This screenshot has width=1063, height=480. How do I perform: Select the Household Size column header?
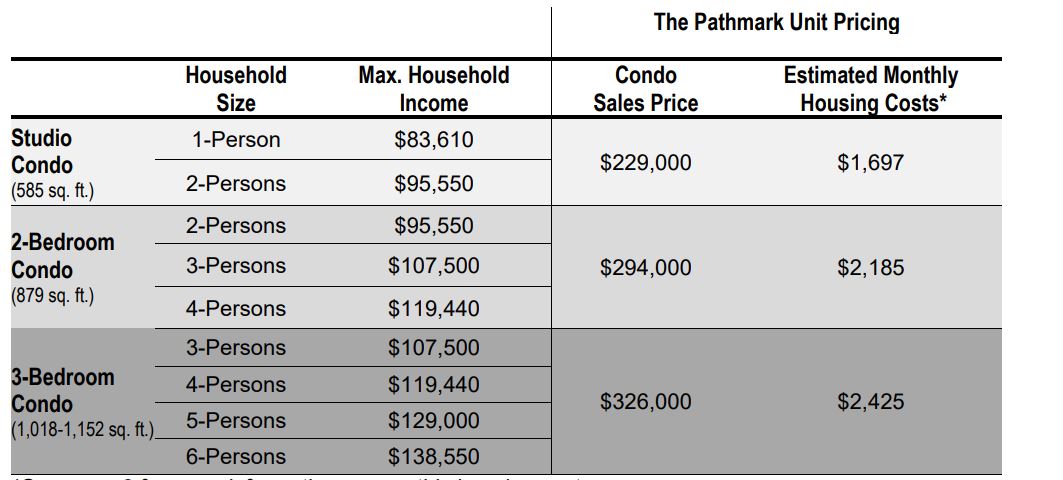pyautogui.click(x=235, y=89)
